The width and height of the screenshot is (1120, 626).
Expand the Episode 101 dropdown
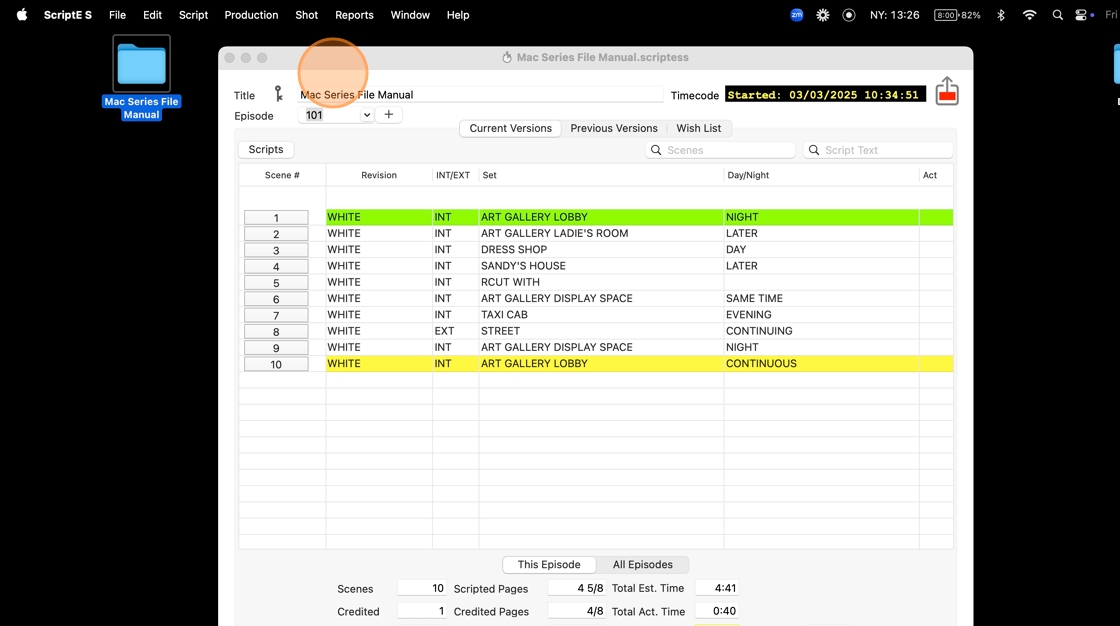pos(366,115)
